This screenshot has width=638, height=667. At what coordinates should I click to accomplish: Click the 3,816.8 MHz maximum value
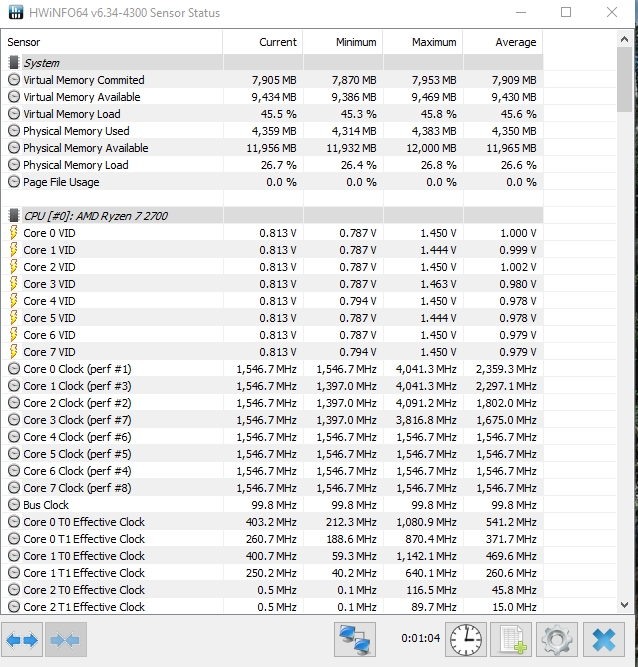(x=426, y=420)
